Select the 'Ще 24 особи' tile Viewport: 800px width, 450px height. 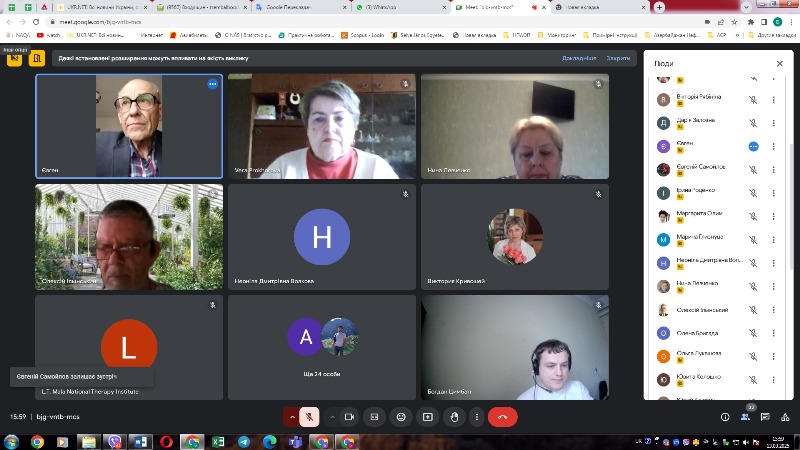(322, 347)
